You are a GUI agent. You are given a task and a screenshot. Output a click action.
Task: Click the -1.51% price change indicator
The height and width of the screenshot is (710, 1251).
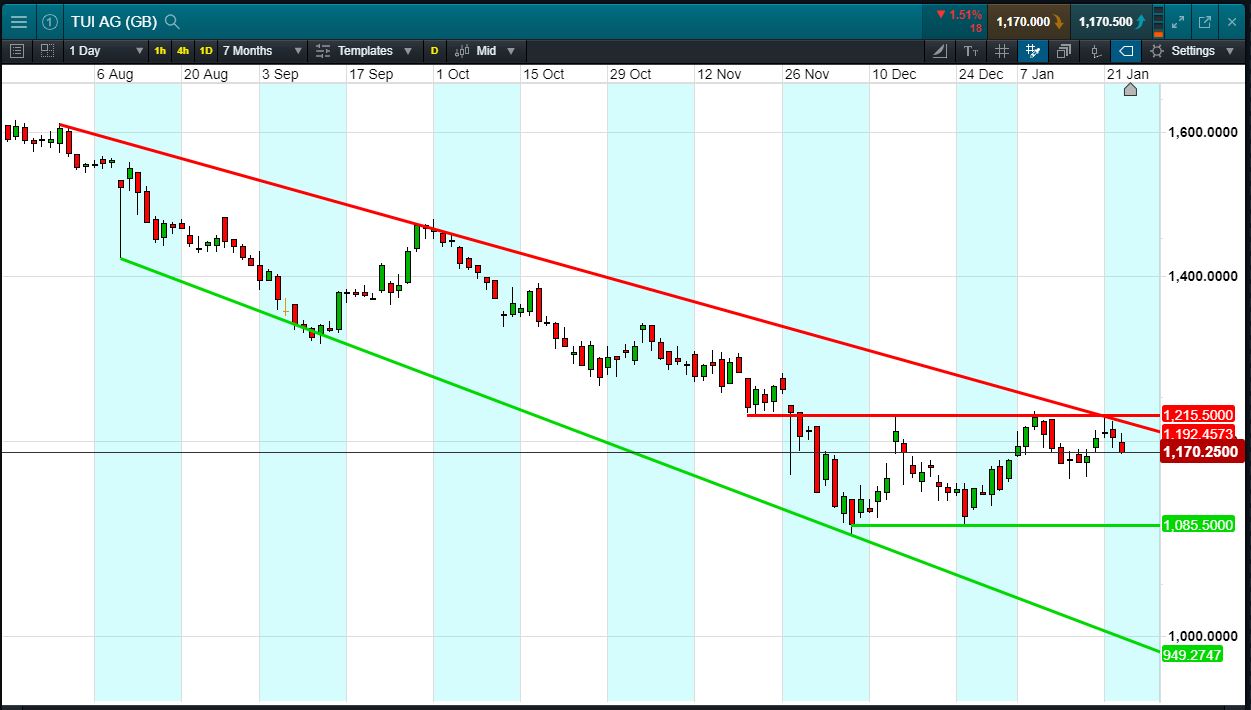click(x=958, y=14)
